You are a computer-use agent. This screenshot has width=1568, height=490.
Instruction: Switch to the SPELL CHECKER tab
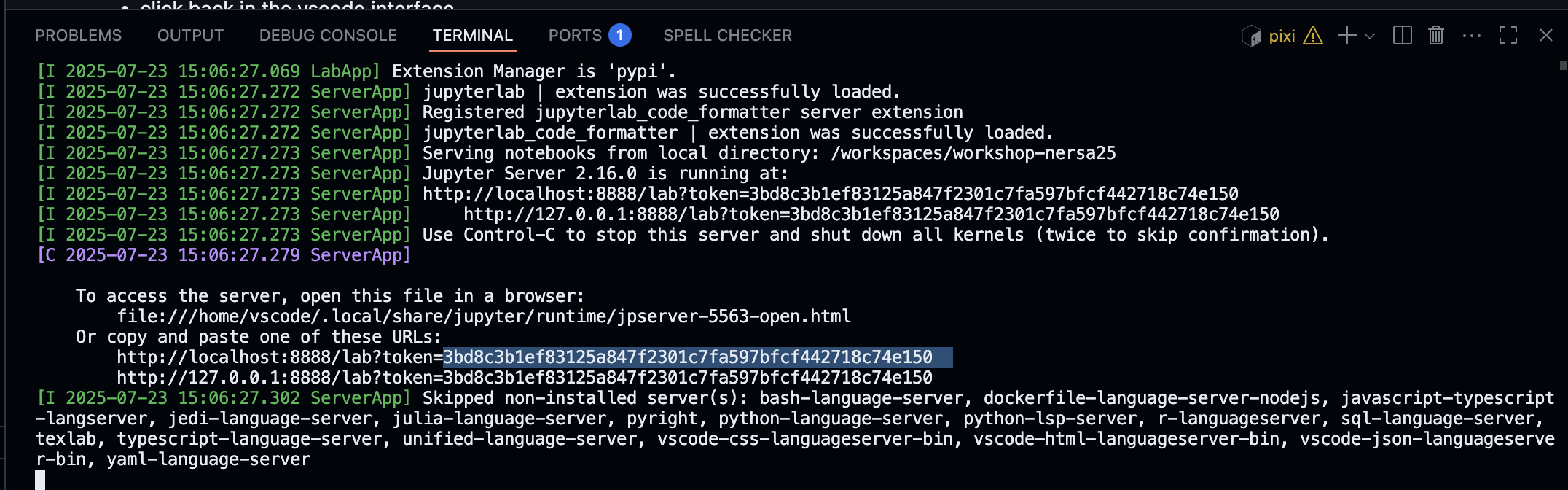click(727, 36)
